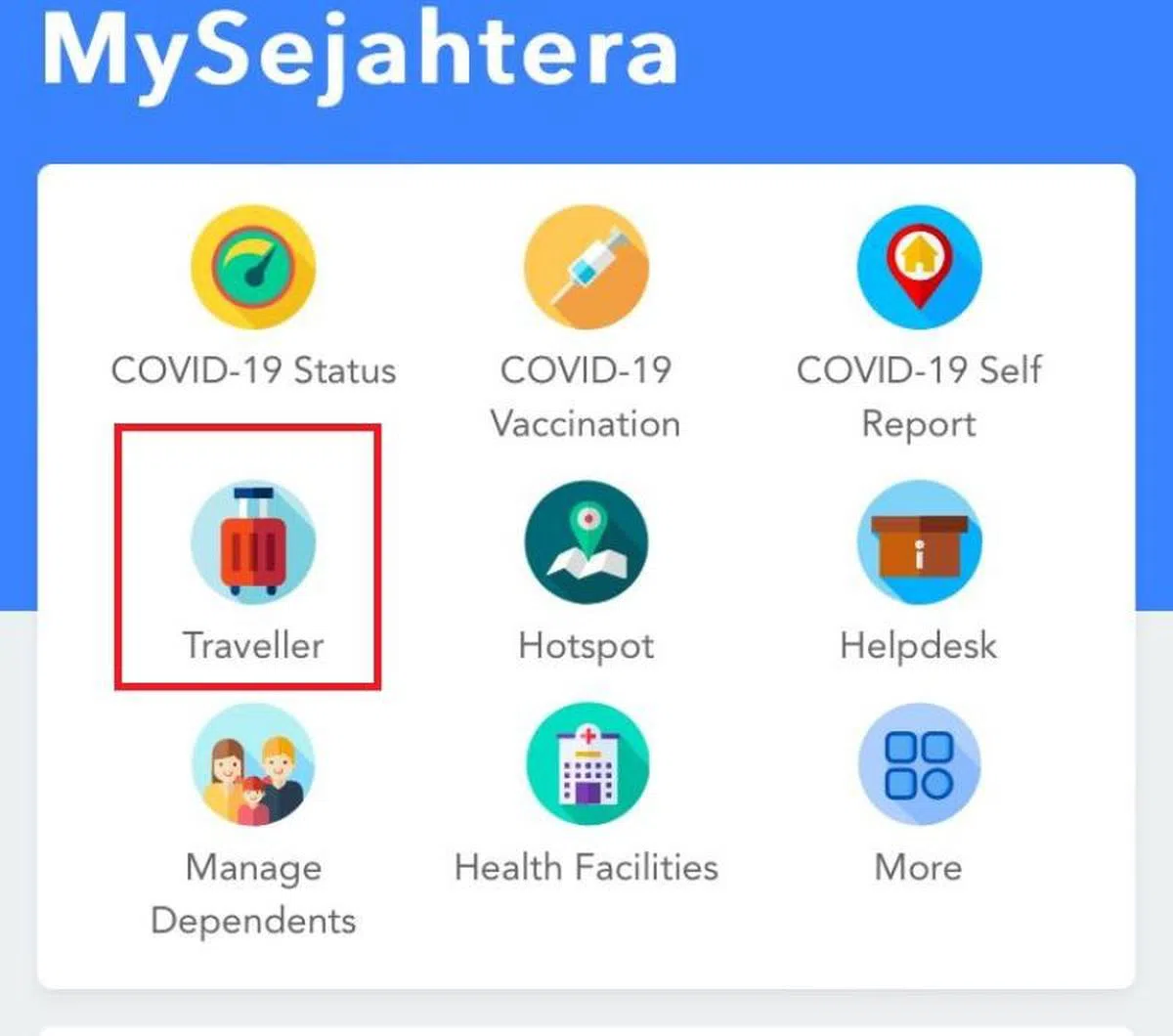Select the "Health Facilities" text label
The image size is (1173, 1036).
(586, 867)
